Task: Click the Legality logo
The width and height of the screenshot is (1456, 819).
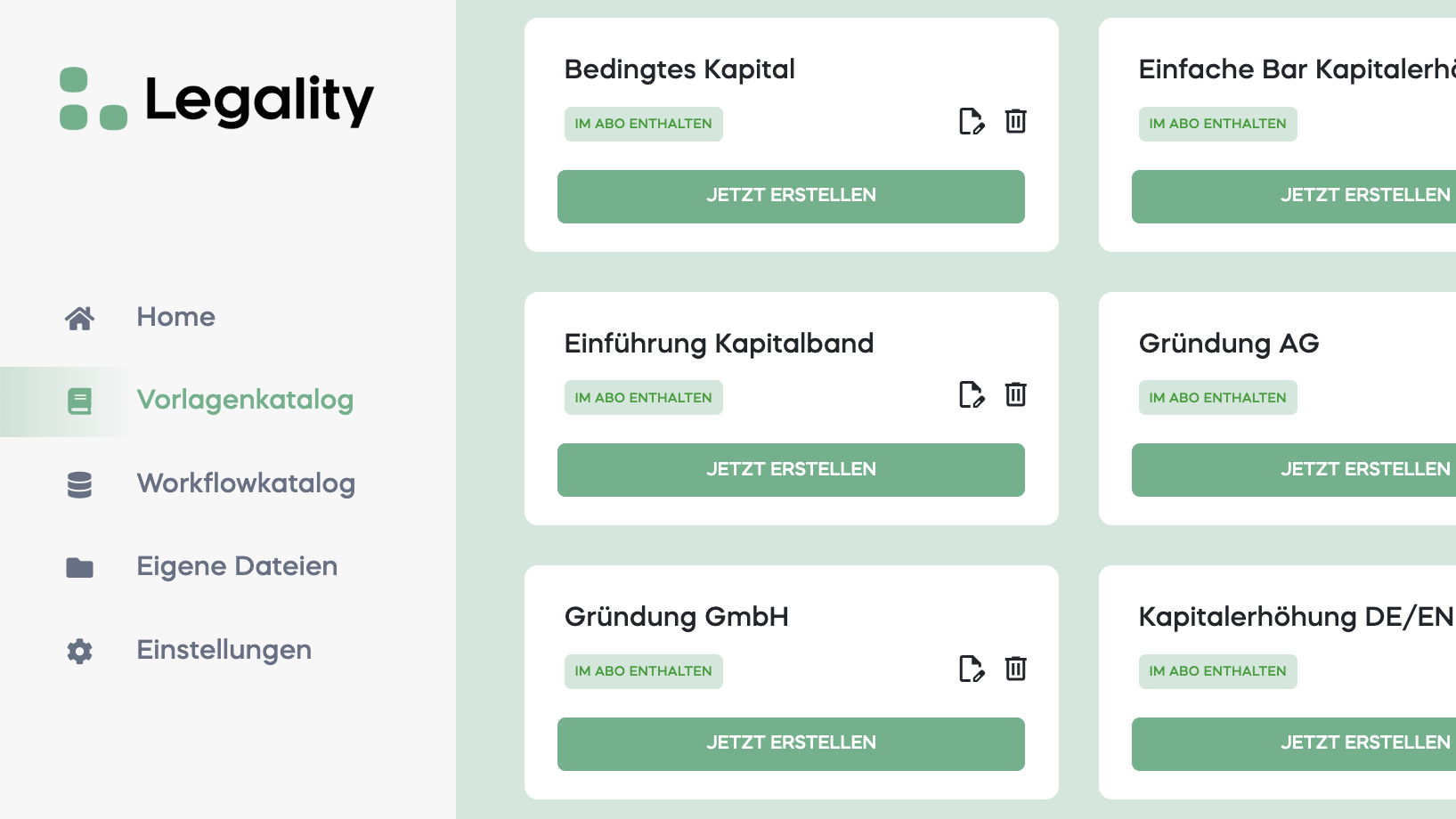Action: coord(217,100)
